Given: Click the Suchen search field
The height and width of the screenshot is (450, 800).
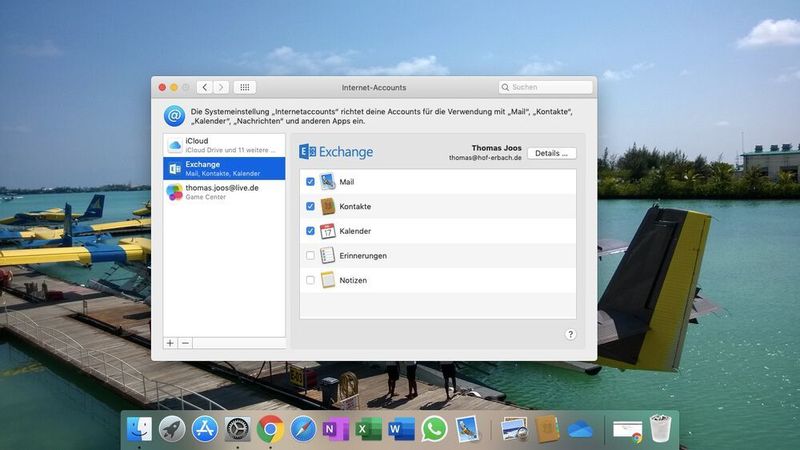Looking at the screenshot, I should [545, 87].
